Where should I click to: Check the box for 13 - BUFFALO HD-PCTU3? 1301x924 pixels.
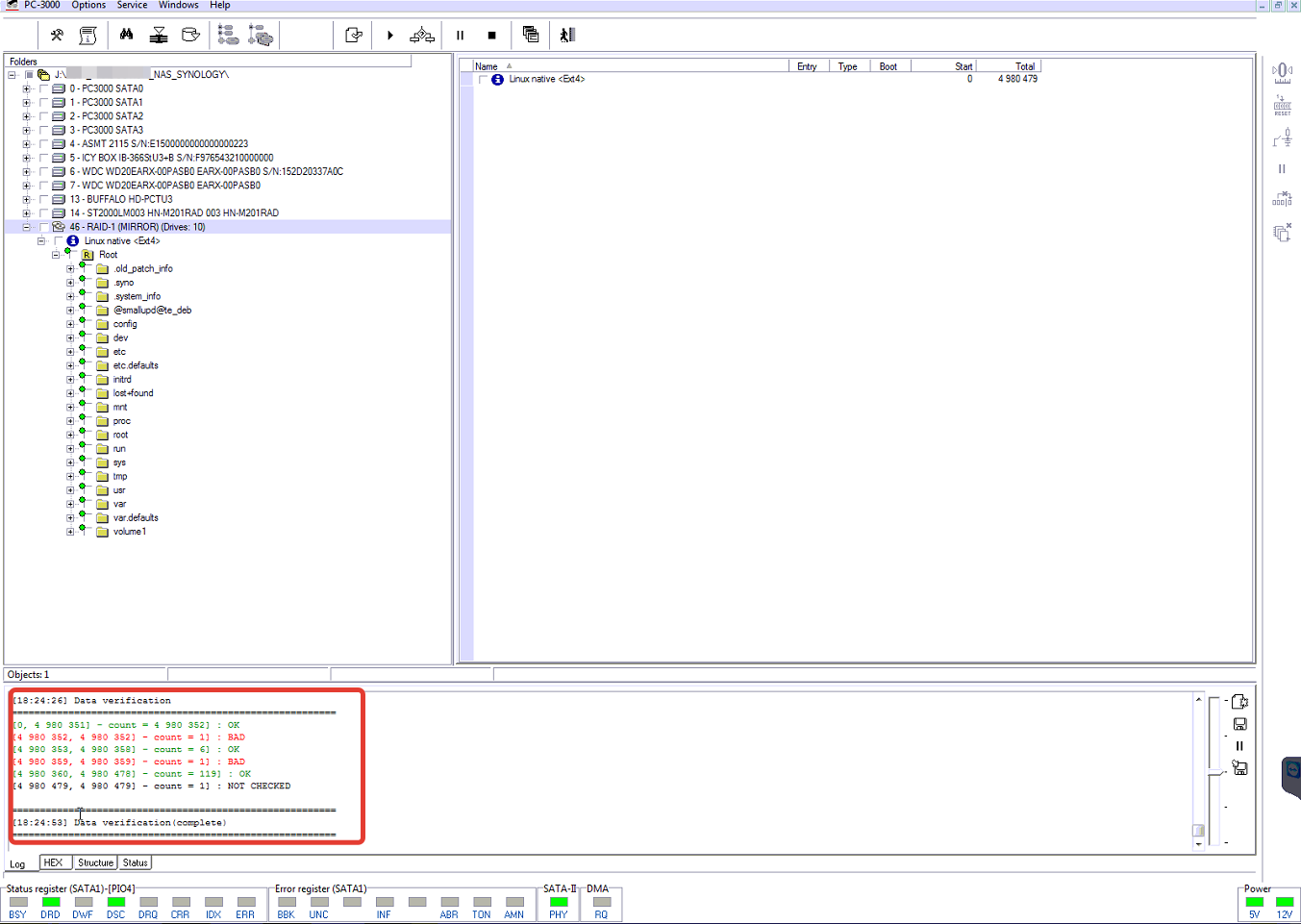pyautogui.click(x=43, y=199)
